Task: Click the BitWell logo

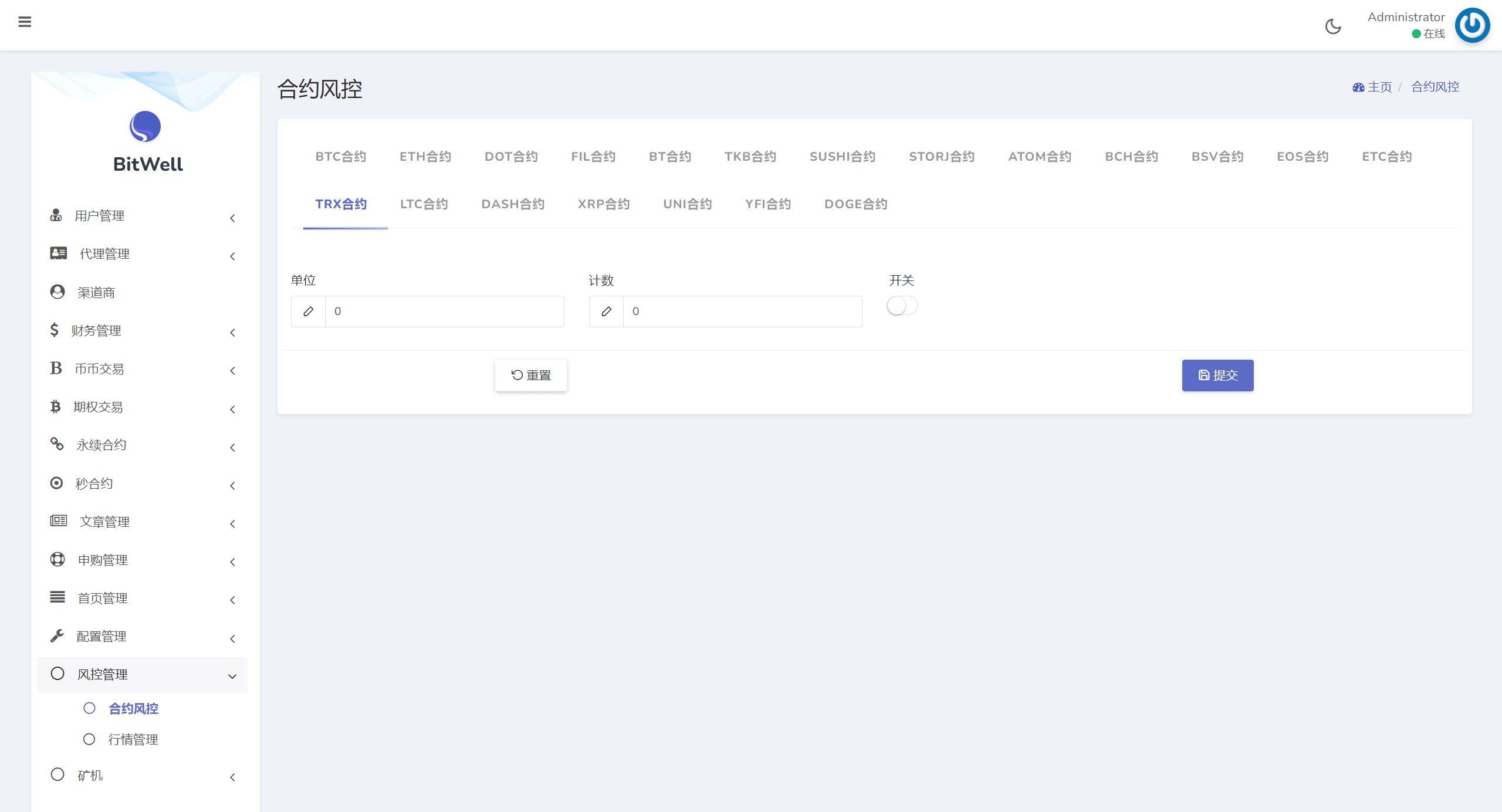Action: click(146, 127)
